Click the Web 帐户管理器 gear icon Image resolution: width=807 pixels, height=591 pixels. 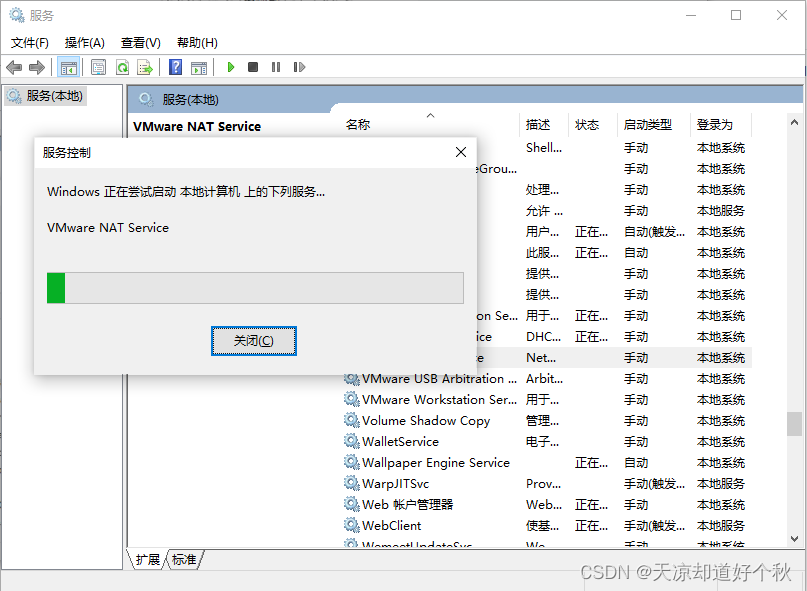352,505
